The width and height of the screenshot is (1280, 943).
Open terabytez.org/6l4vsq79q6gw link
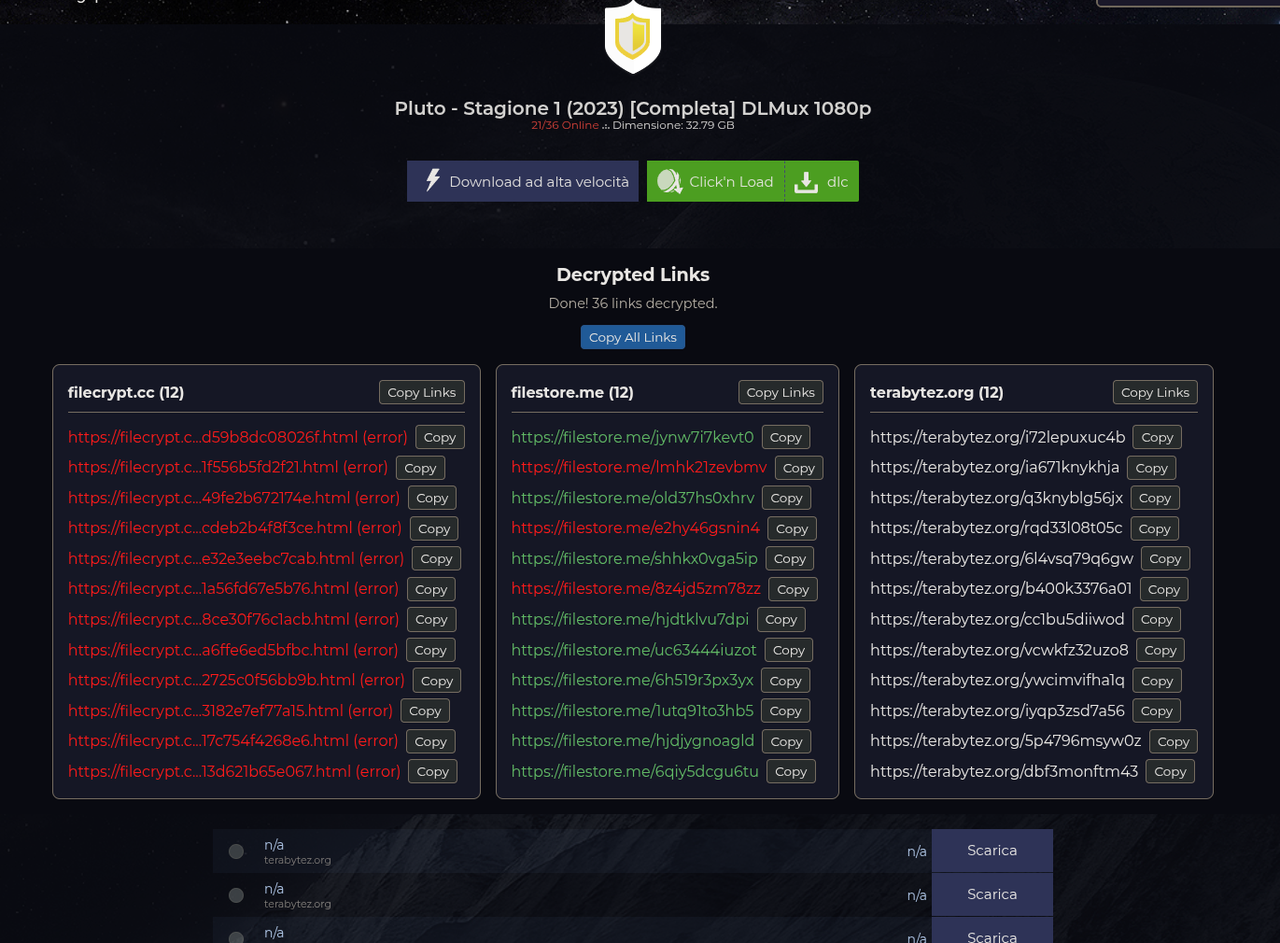point(1002,558)
